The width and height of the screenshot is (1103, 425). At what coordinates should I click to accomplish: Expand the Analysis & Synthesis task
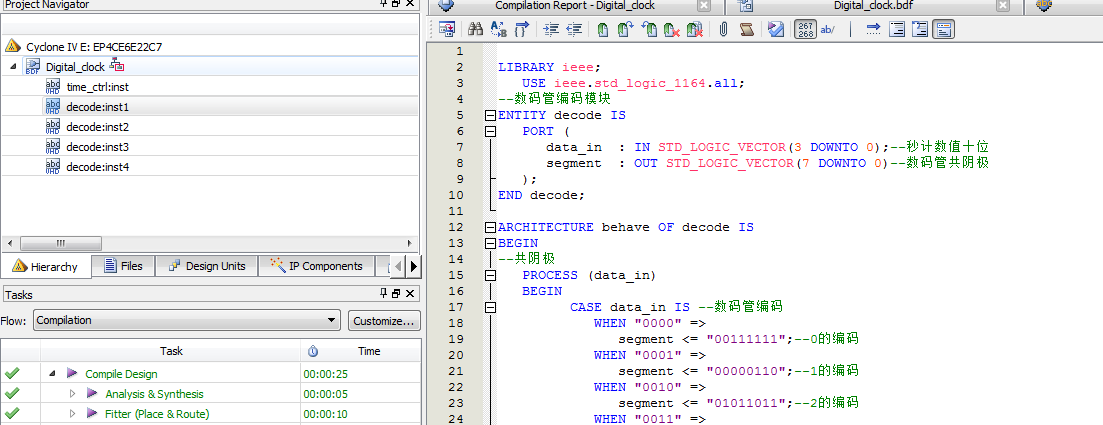72,394
